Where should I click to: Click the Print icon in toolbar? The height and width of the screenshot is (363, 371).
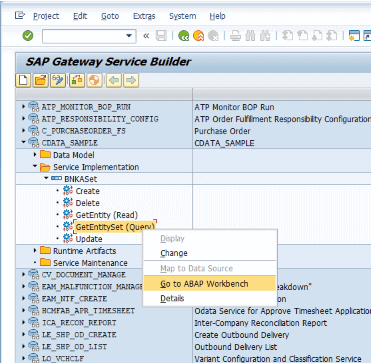[x=236, y=36]
